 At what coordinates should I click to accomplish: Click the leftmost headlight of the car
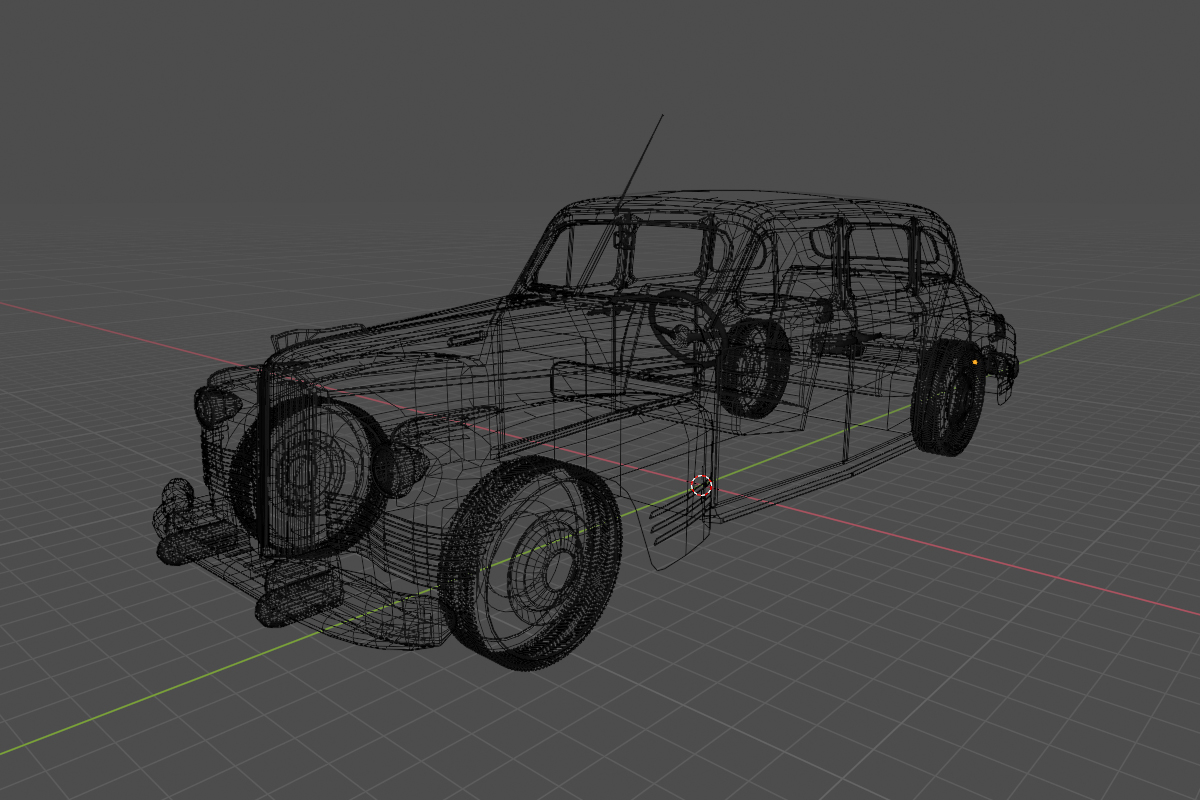pyautogui.click(x=217, y=405)
